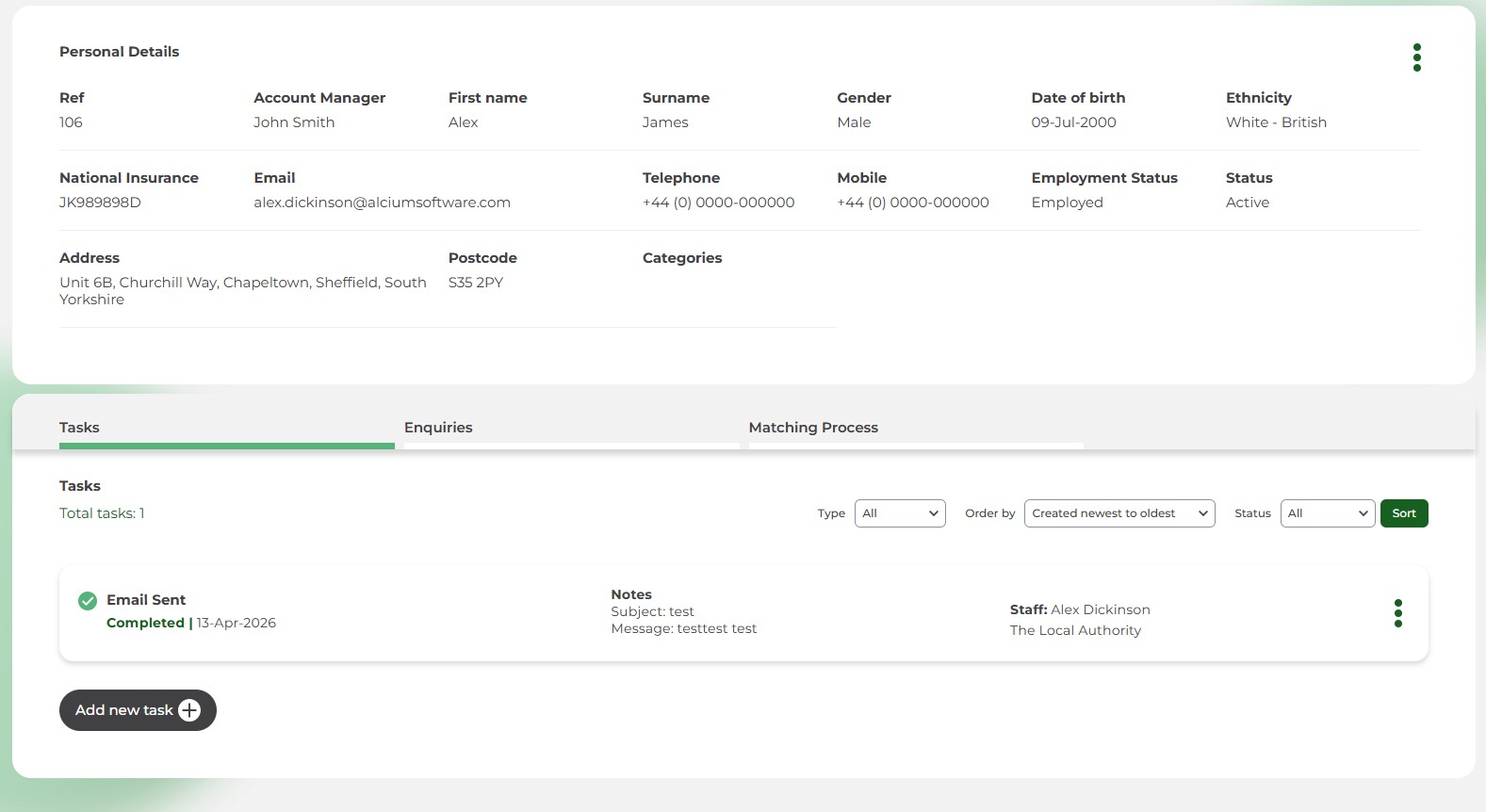Image resolution: width=1486 pixels, height=812 pixels.
Task: Click the Personal Details heading
Action: [119, 52]
